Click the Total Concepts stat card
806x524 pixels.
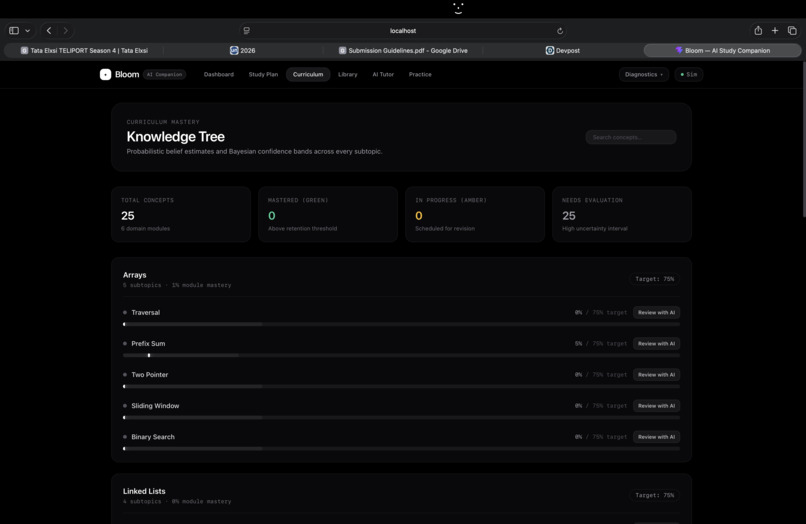point(181,214)
